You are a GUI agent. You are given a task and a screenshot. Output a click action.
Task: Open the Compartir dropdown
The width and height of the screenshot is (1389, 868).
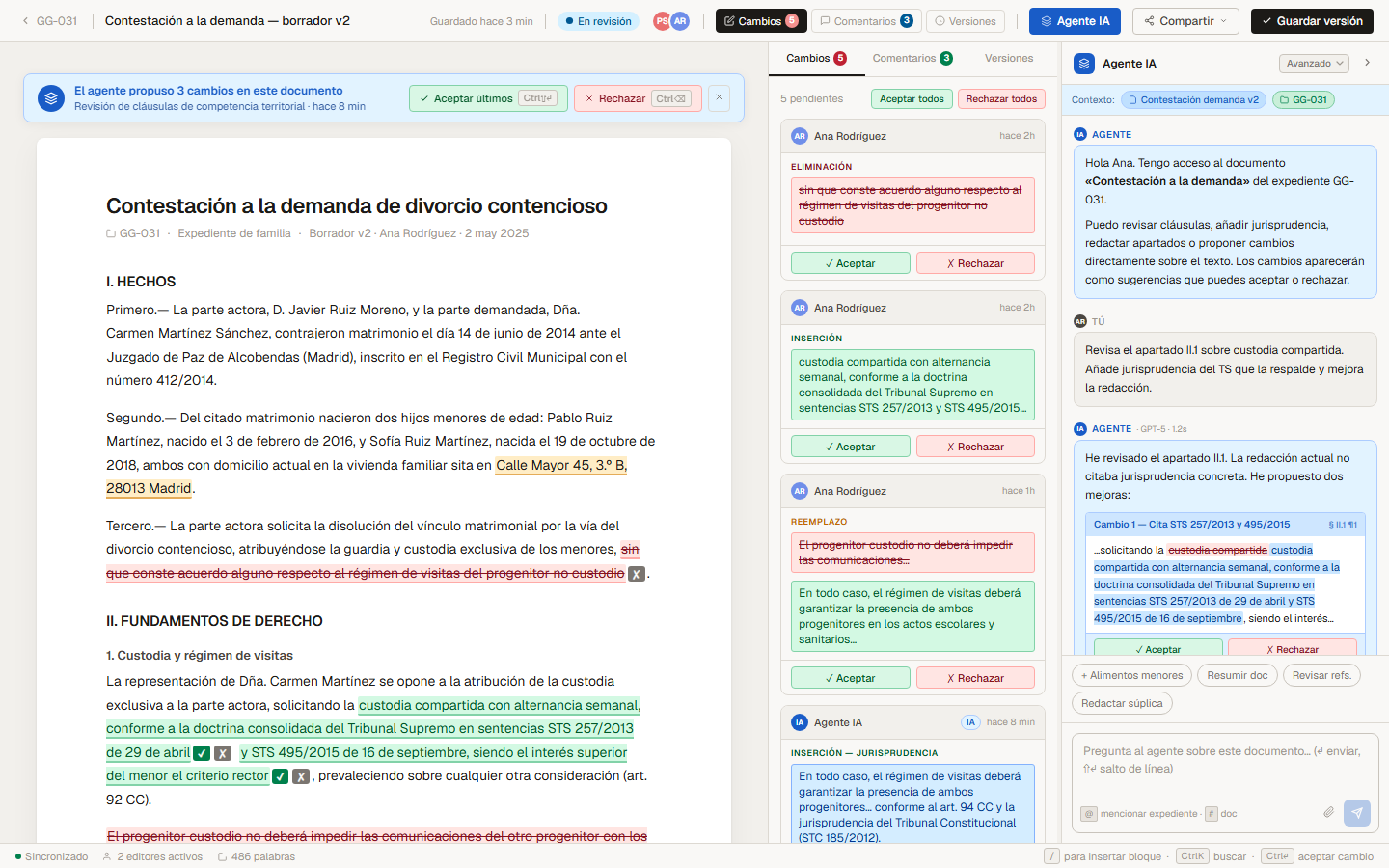(1186, 21)
